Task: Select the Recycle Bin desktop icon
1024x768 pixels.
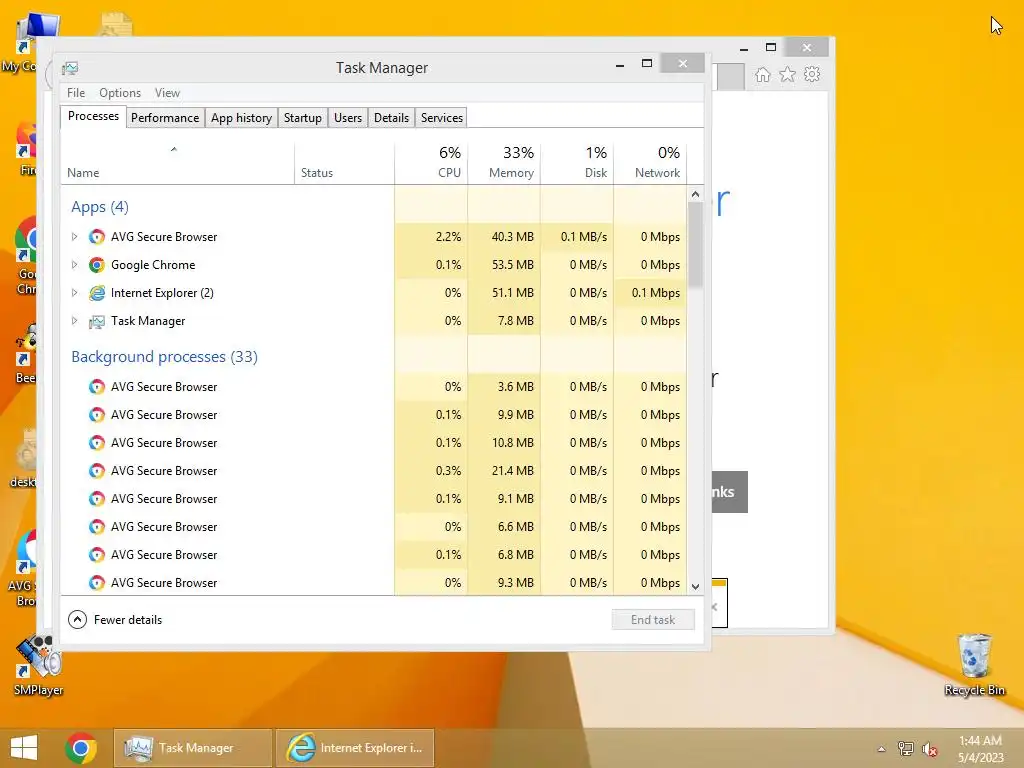Action: coord(974,665)
